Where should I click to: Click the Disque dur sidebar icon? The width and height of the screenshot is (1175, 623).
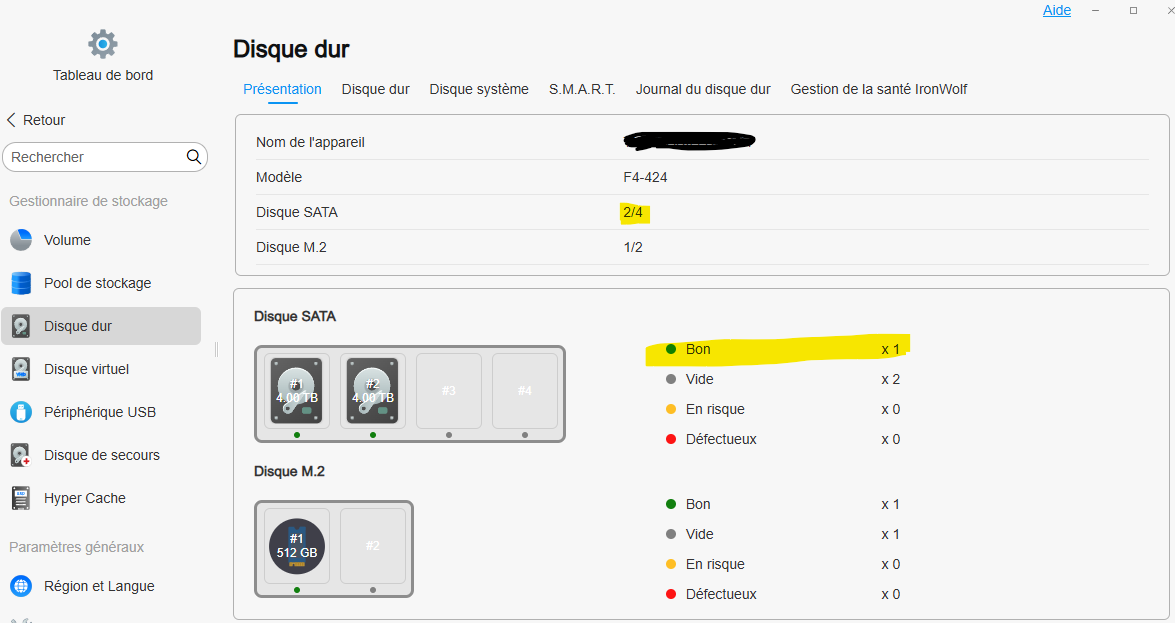[x=21, y=326]
